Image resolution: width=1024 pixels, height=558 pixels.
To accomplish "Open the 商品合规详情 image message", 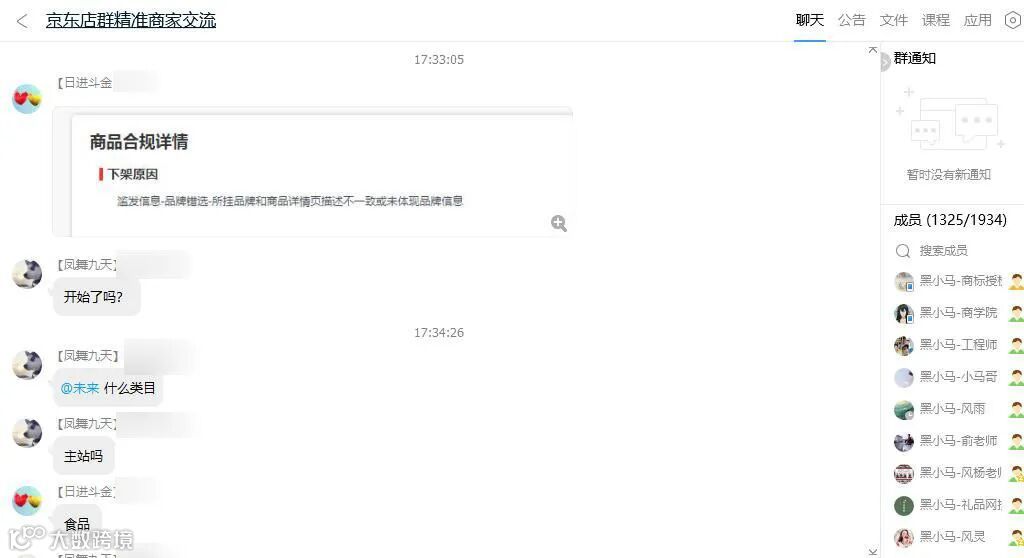I will tap(312, 172).
